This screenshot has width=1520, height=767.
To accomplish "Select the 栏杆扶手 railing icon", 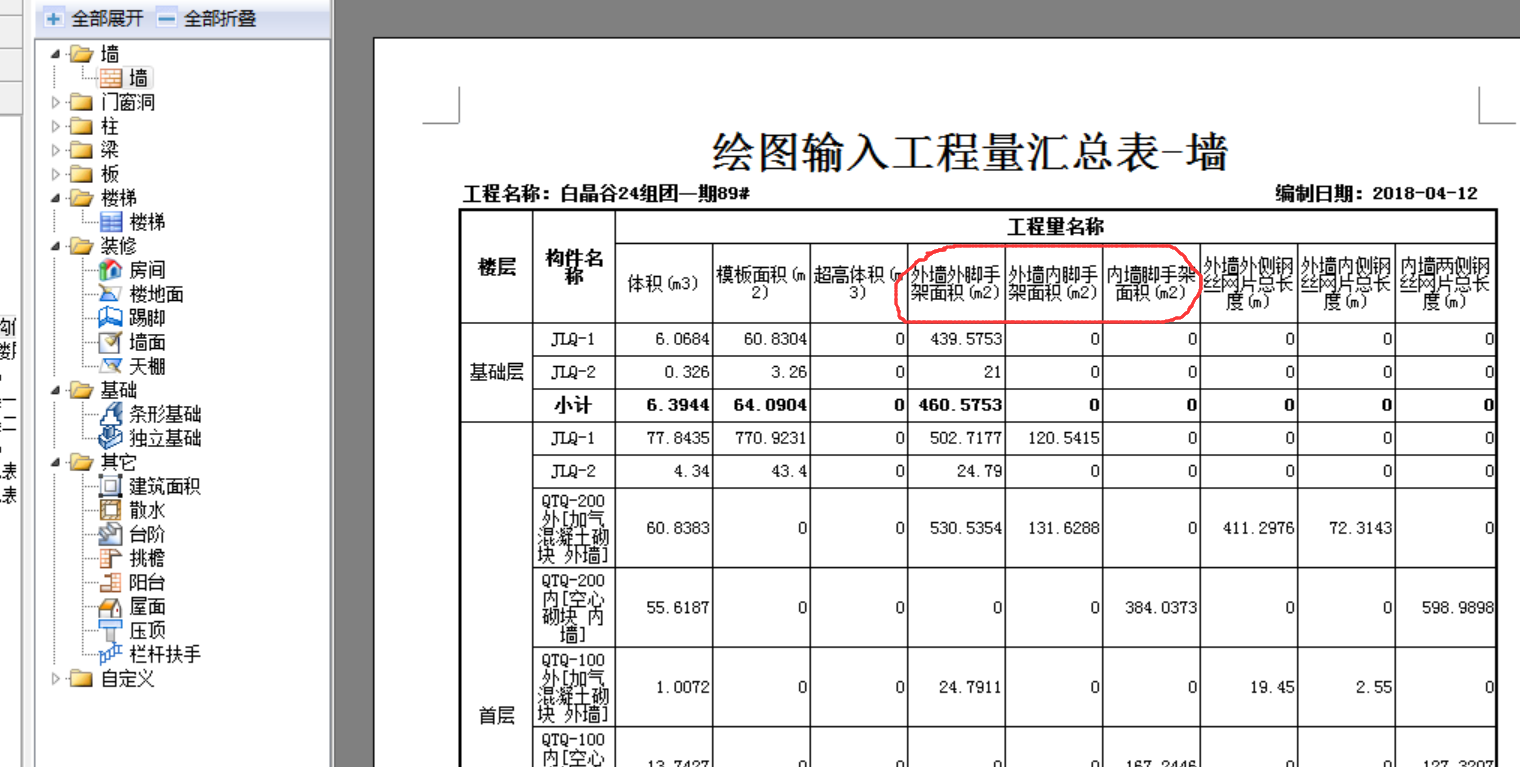I will 111,654.
